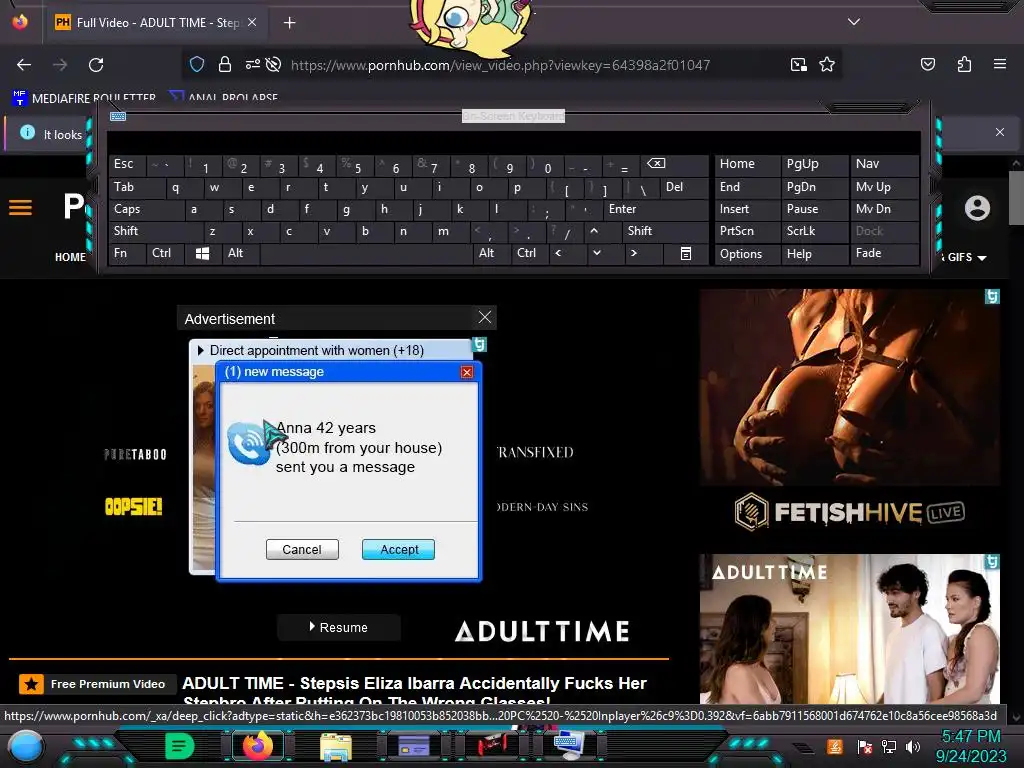Bookmark this page with the star icon
Screen dimensions: 1024x768
pos(827,64)
